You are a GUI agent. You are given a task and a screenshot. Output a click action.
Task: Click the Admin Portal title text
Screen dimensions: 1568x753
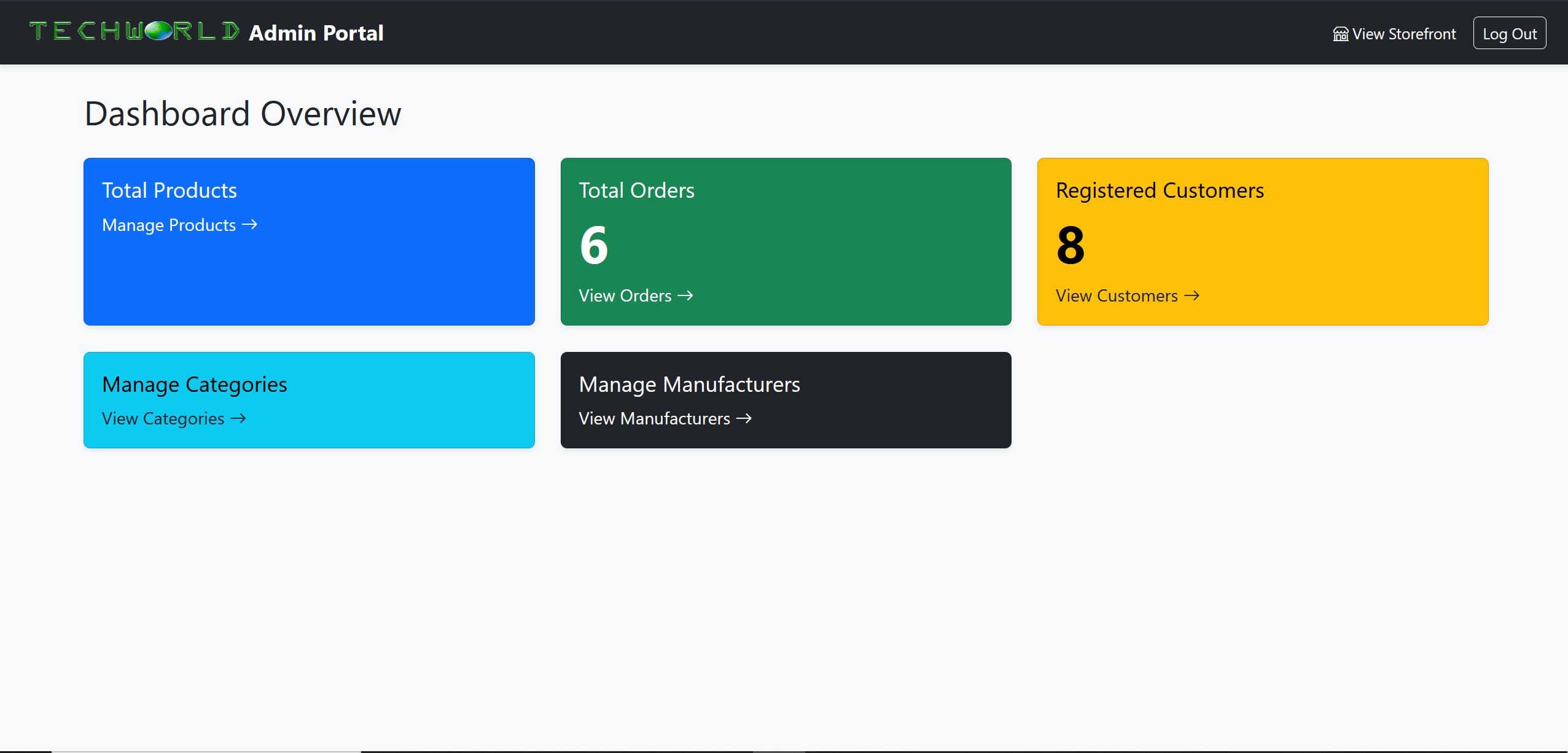pyautogui.click(x=316, y=33)
